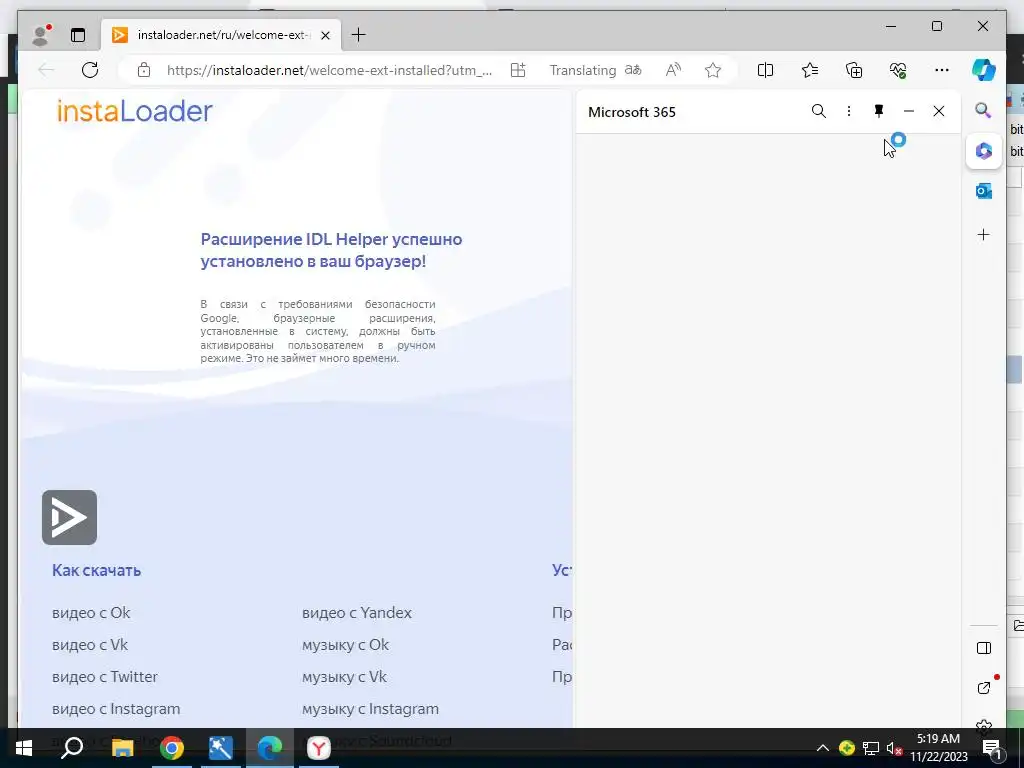Screen dimensions: 1024x768
Task: Close the Microsoft 365 side panel
Action: [x=939, y=111]
